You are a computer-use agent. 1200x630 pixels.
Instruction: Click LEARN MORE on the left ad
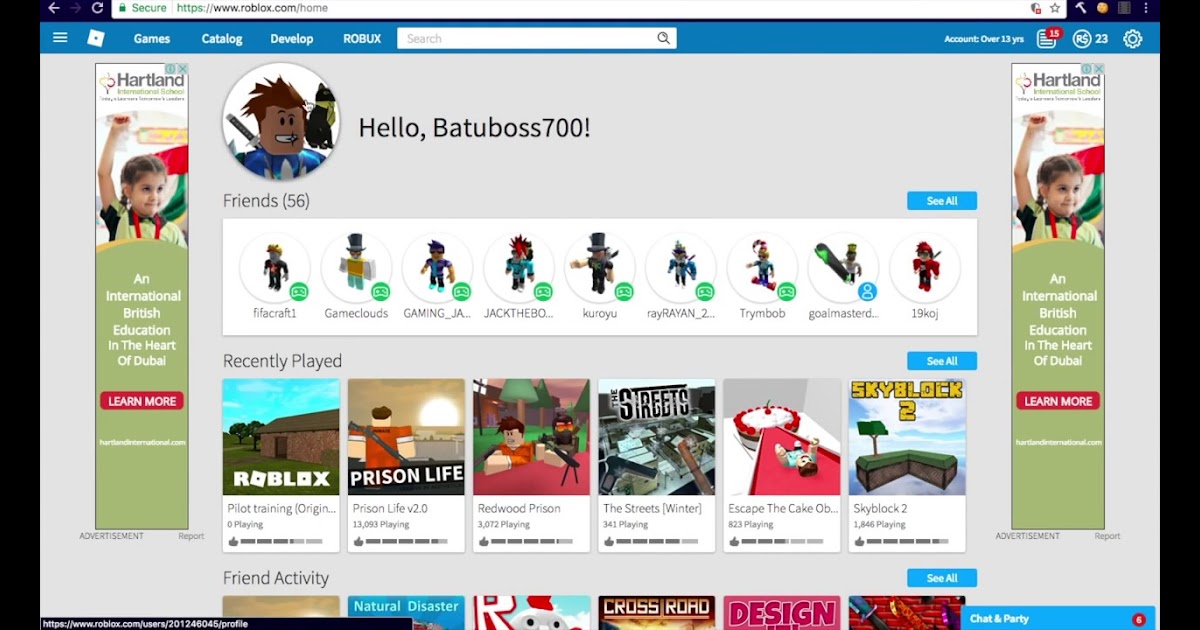(x=142, y=401)
